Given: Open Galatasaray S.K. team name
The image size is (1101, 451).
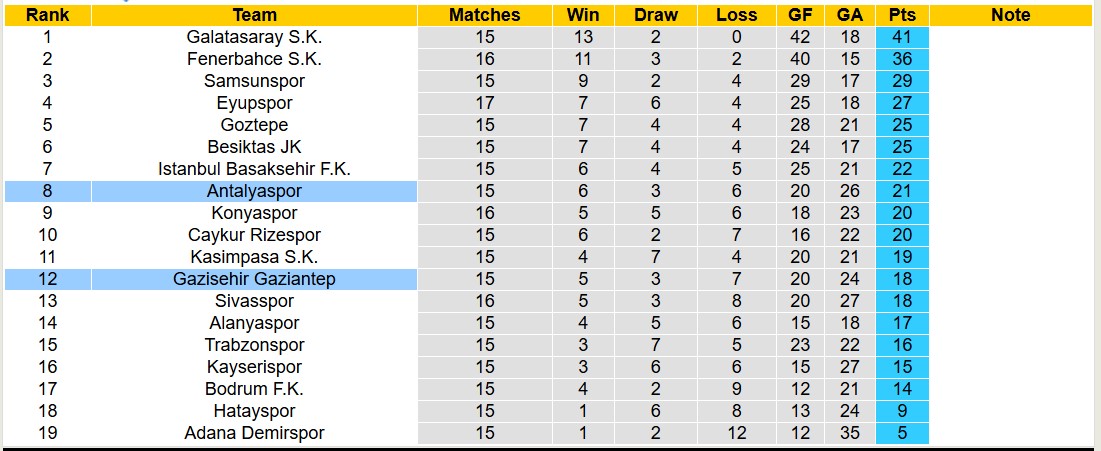Looking at the screenshot, I should pyautogui.click(x=254, y=37).
